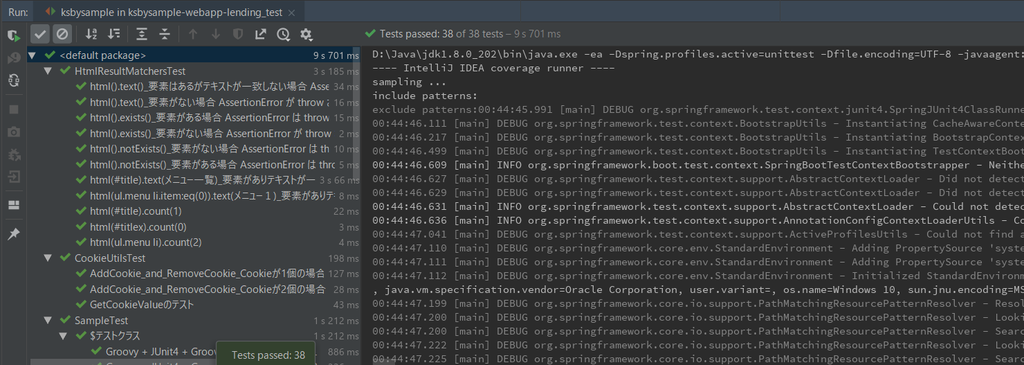Screen dimensions: 1024x365
Task: Click the 9 s 701 ms duration value
Action: [x=336, y=56]
